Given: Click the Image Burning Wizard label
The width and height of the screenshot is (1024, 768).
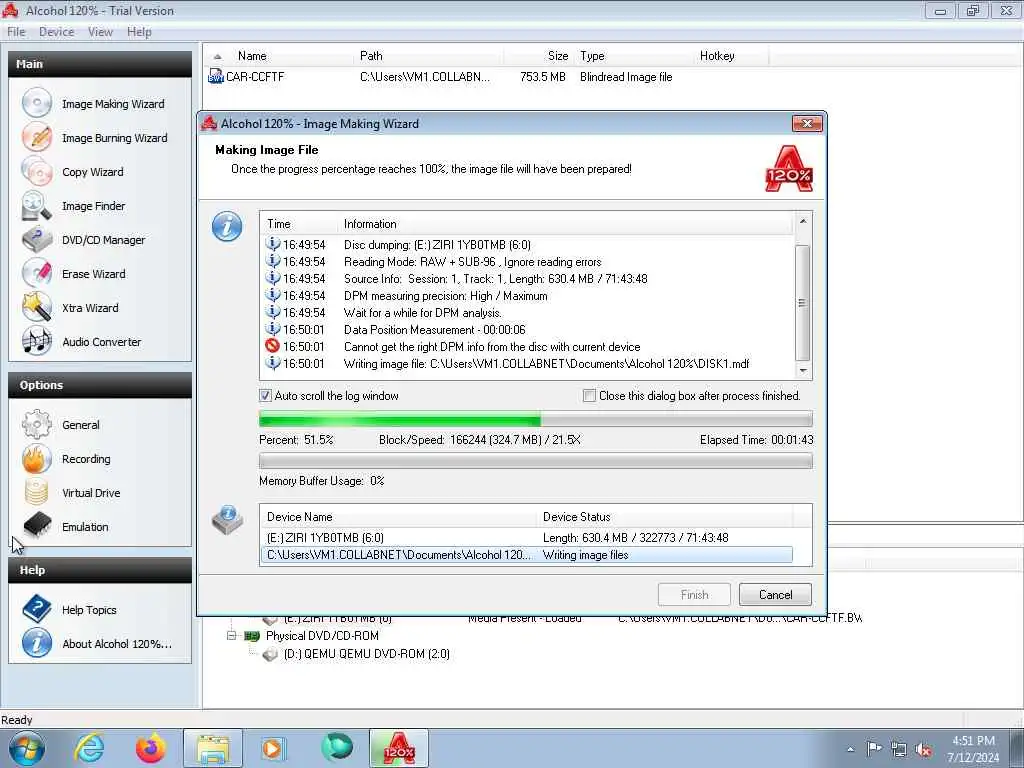Looking at the screenshot, I should click(114, 138).
